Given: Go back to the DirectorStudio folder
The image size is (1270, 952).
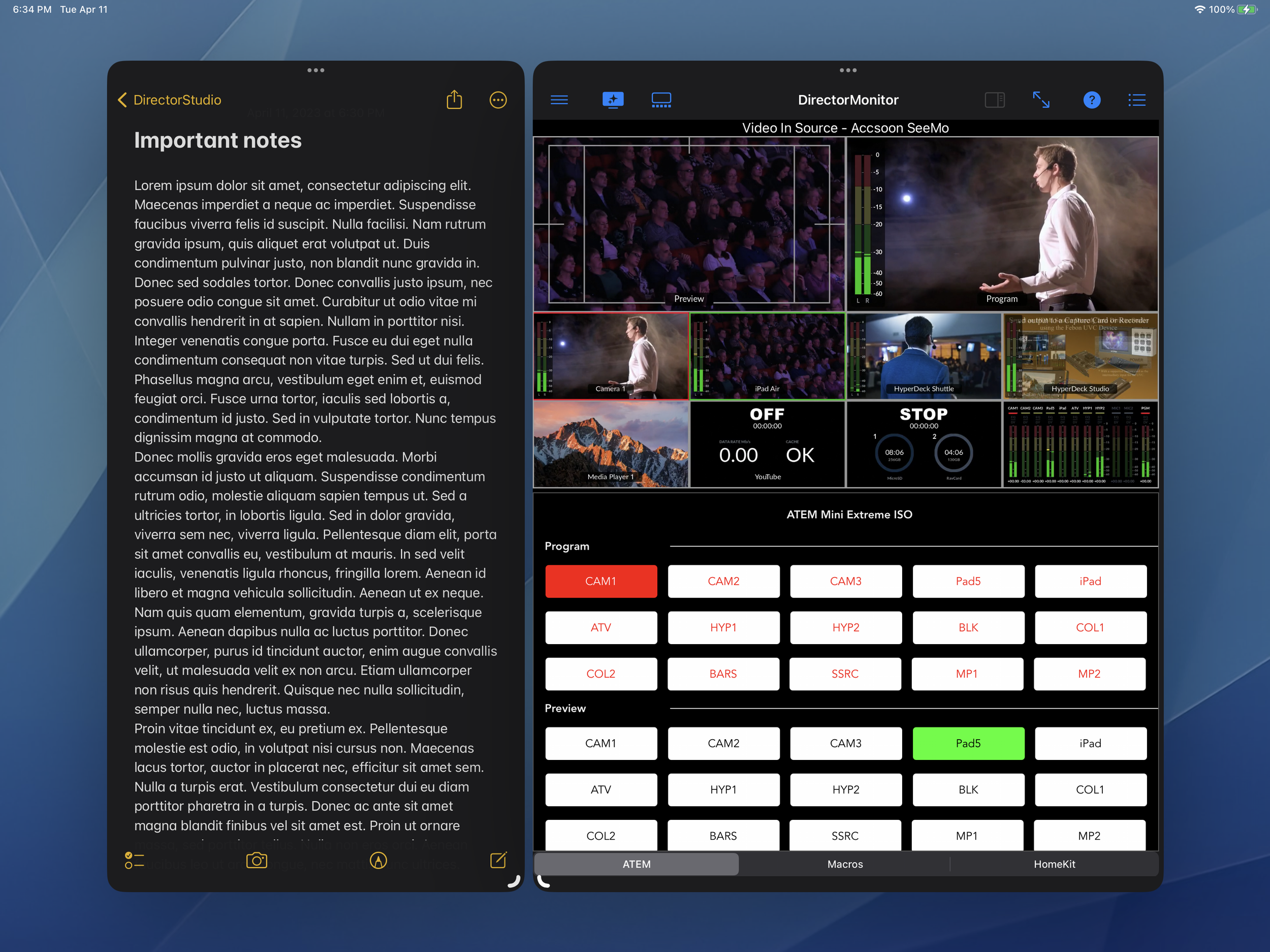Looking at the screenshot, I should 169,100.
